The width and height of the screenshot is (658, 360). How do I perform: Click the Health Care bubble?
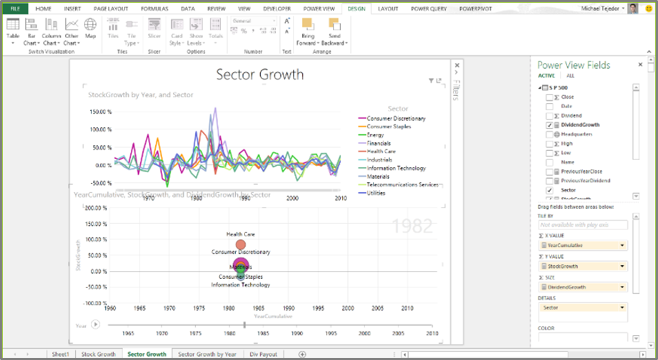pyautogui.click(x=240, y=245)
